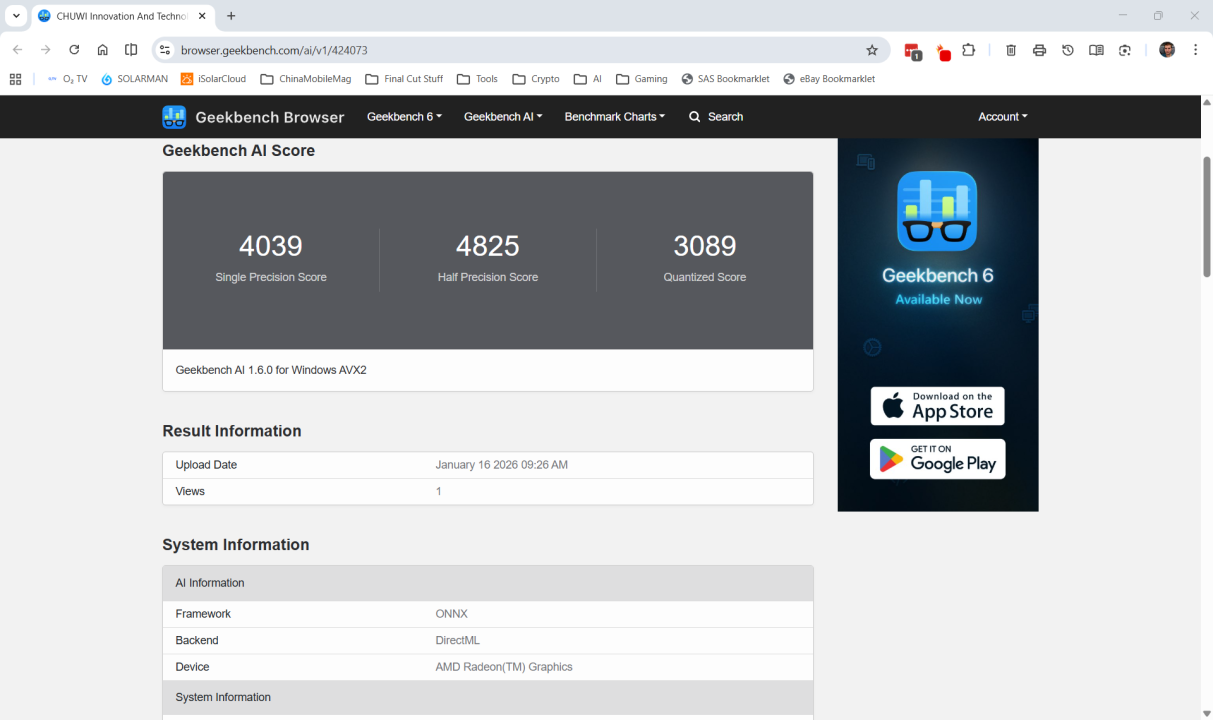Click the screenshot capture icon
1213x720 pixels.
1124,49
